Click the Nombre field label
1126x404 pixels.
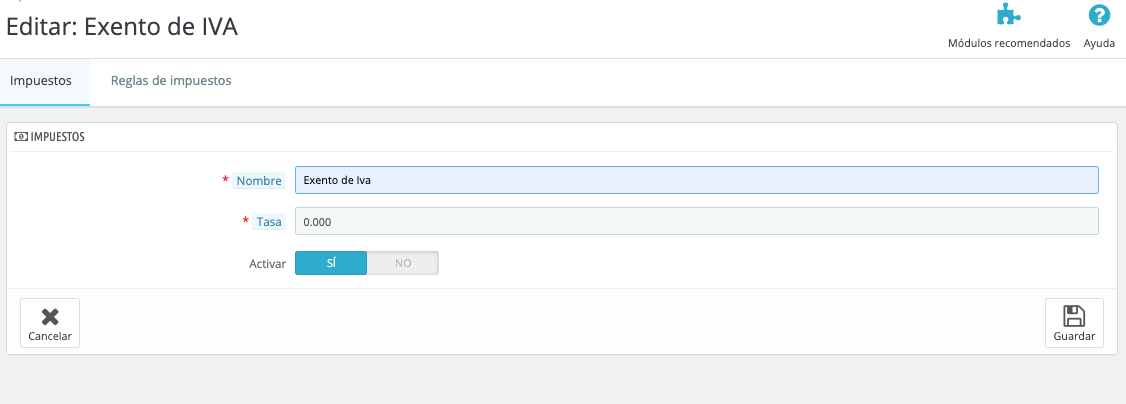tap(259, 181)
